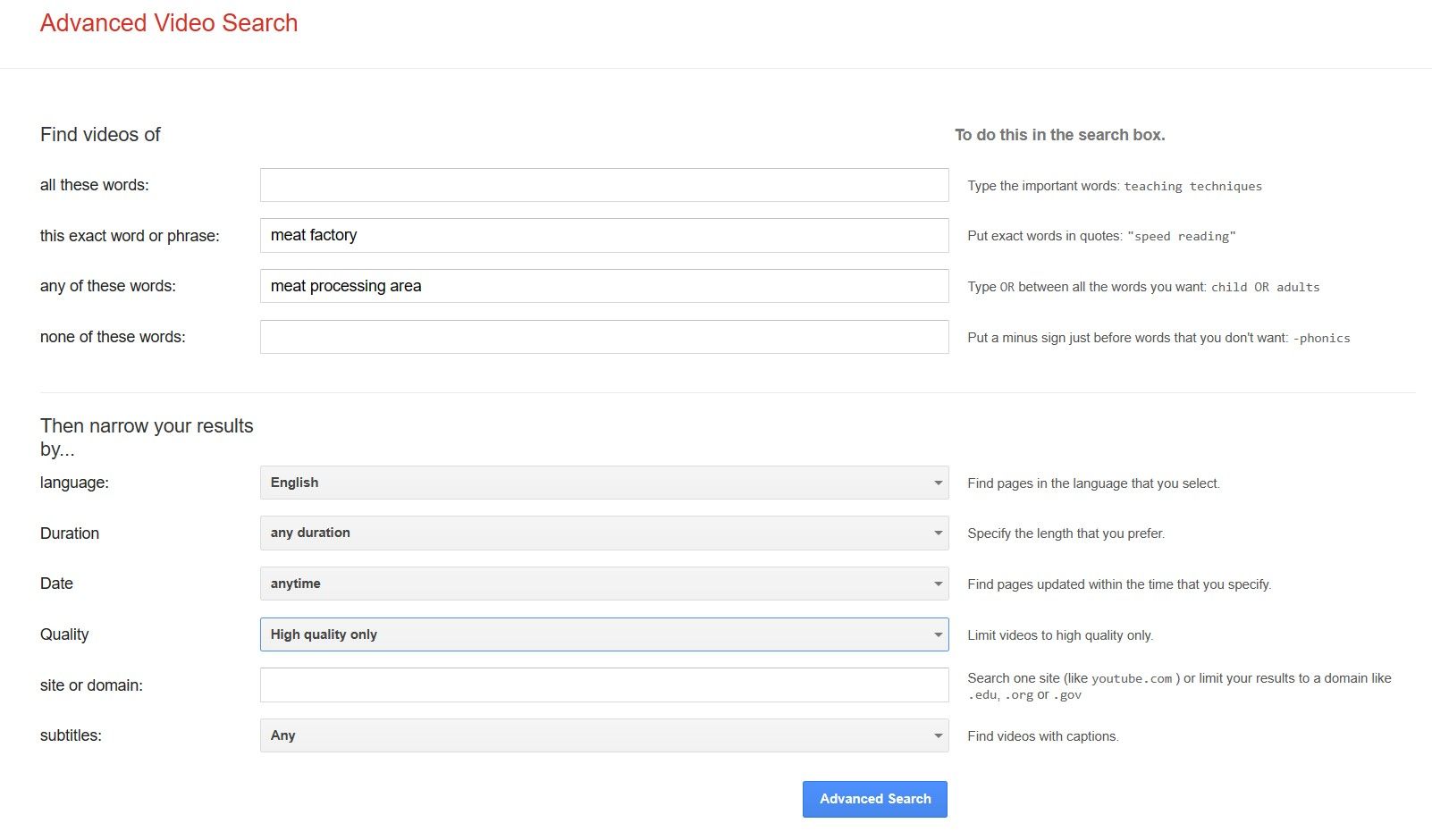
Task: Click inside the all these words field
Action: 603,185
